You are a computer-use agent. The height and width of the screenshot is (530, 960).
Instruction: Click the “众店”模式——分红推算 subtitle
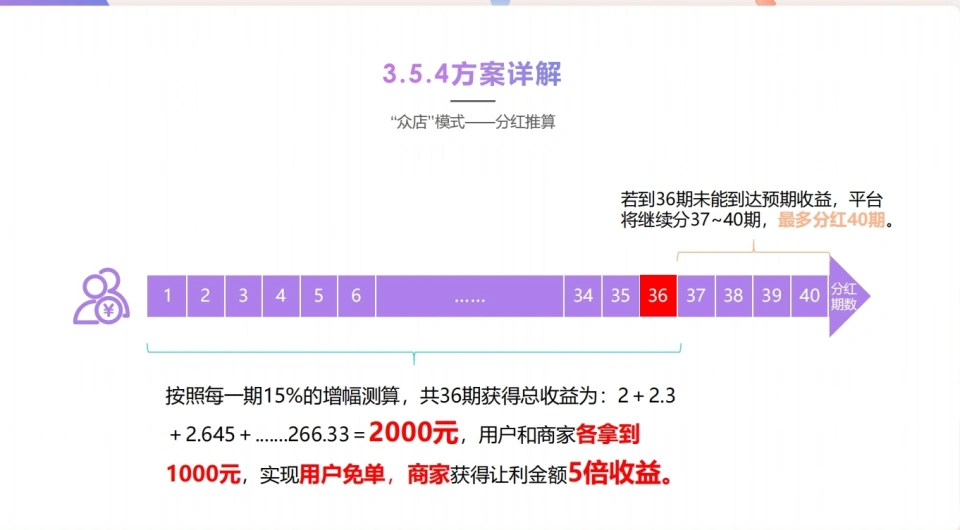[x=472, y=124]
